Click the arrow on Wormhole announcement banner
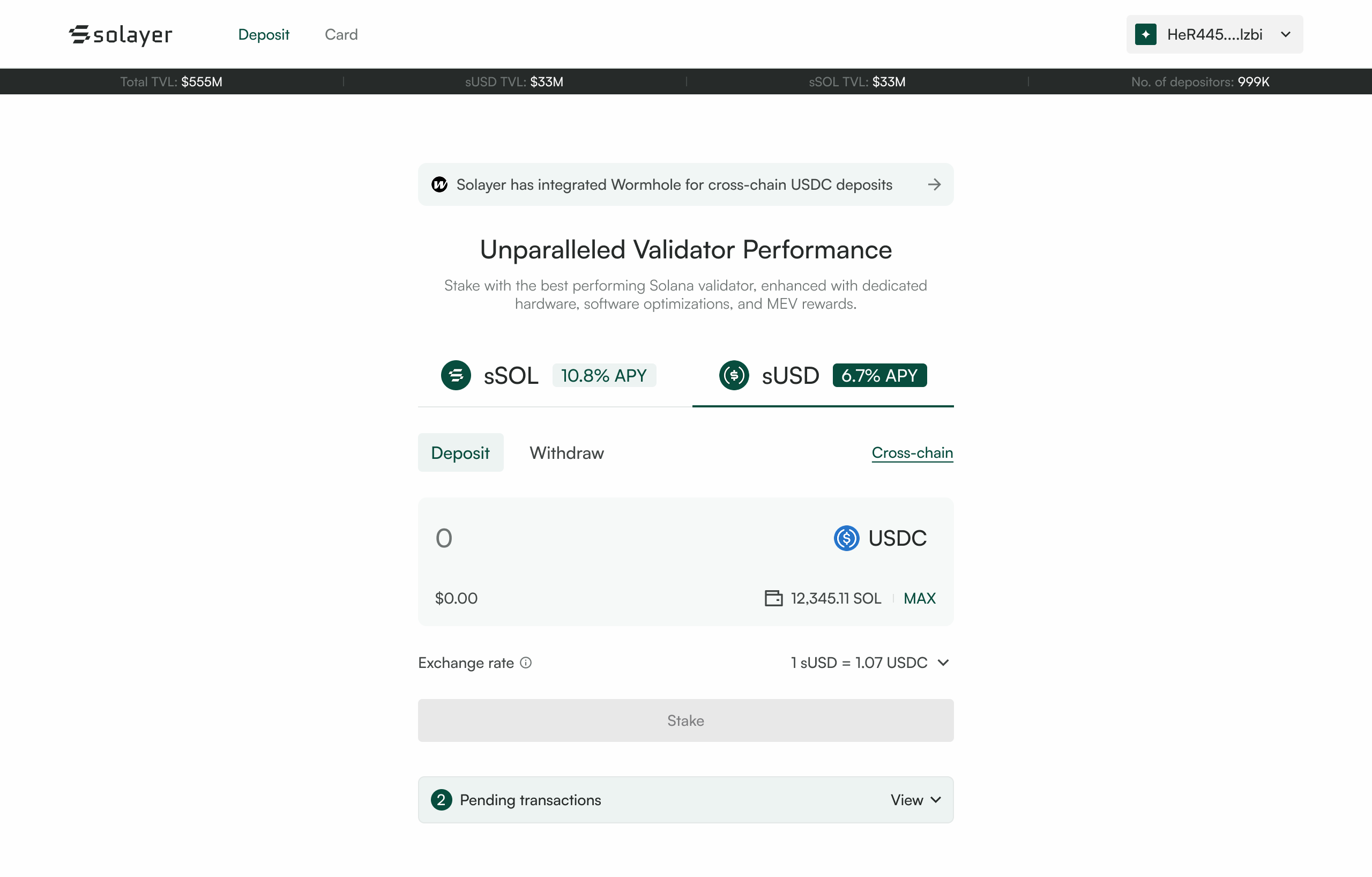 [934, 184]
